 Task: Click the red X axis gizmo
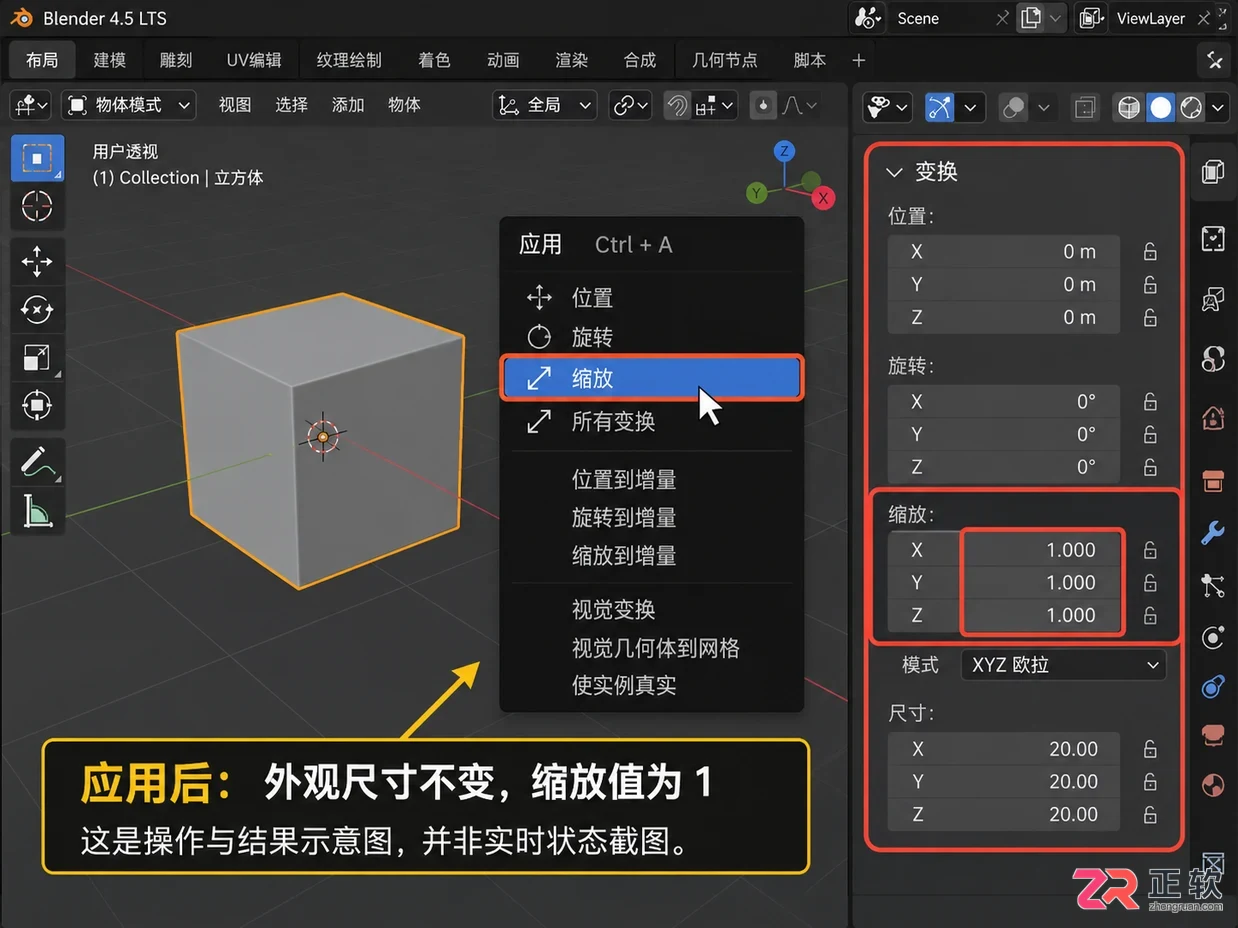coord(823,198)
